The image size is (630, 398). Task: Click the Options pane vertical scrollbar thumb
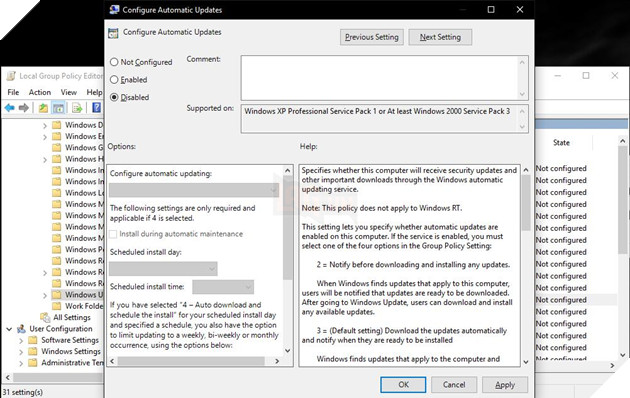287,227
